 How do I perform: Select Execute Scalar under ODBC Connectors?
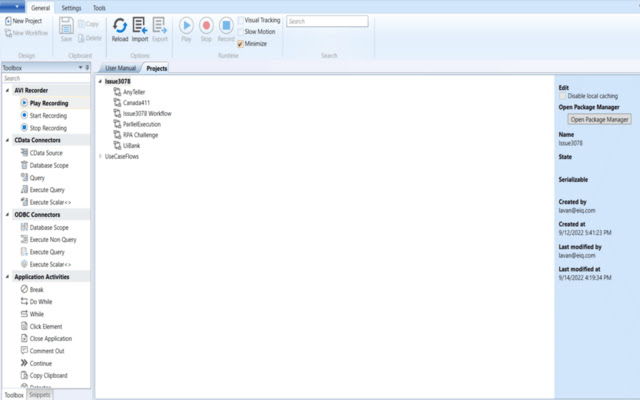[x=50, y=264]
